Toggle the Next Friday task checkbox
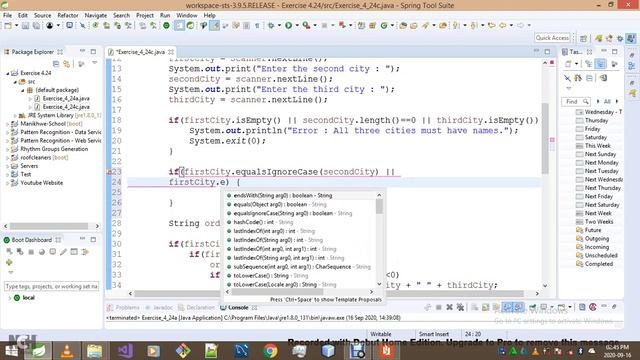This screenshot has height=360, width=640. [579, 196]
